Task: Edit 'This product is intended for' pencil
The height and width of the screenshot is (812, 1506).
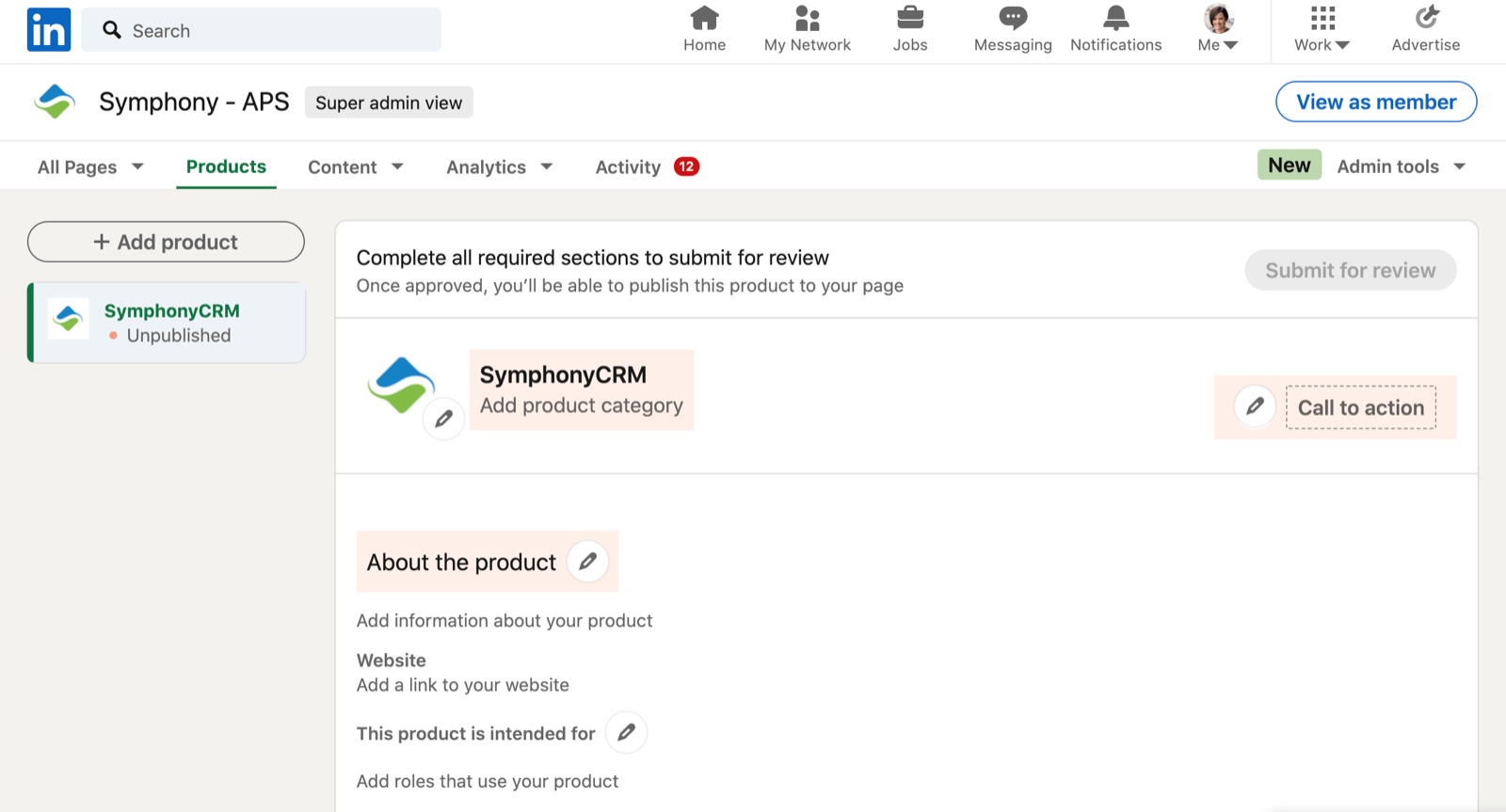Action: click(626, 732)
